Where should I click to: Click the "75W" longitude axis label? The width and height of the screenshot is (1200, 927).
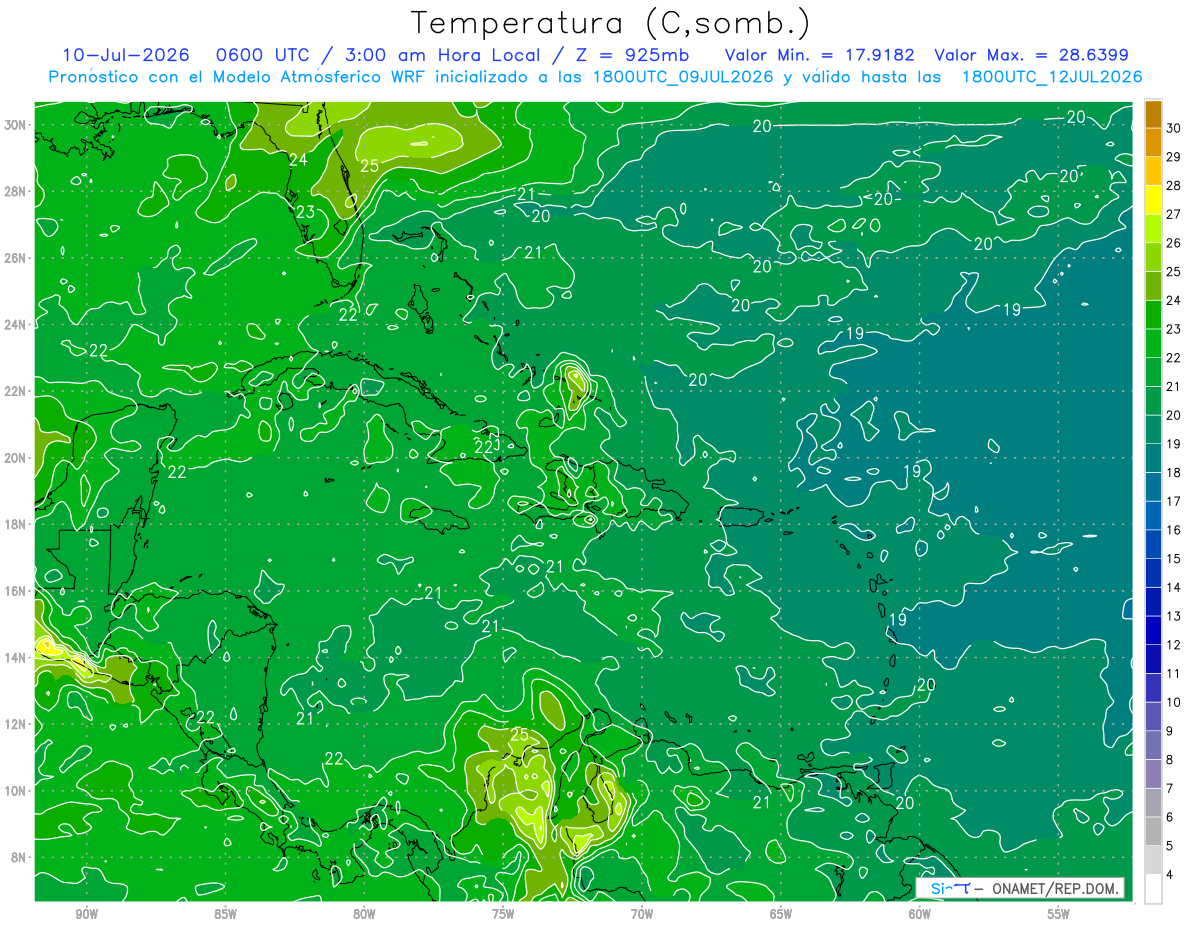(503, 915)
